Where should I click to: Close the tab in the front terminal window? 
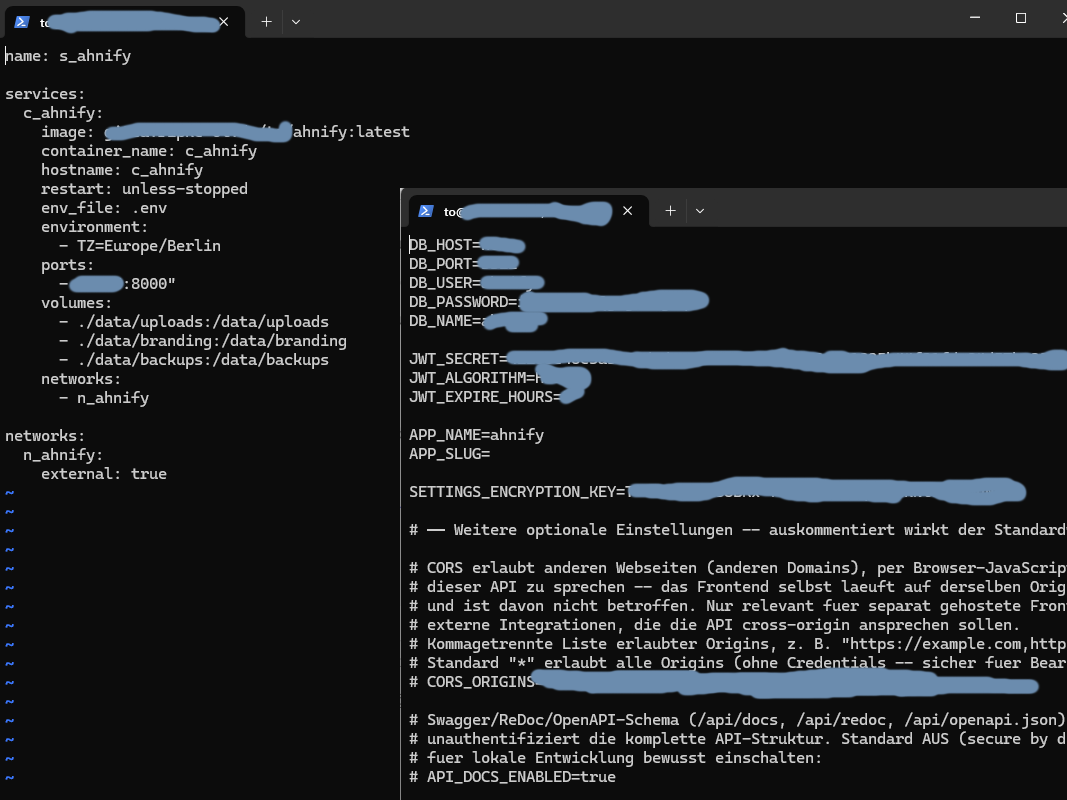[627, 211]
